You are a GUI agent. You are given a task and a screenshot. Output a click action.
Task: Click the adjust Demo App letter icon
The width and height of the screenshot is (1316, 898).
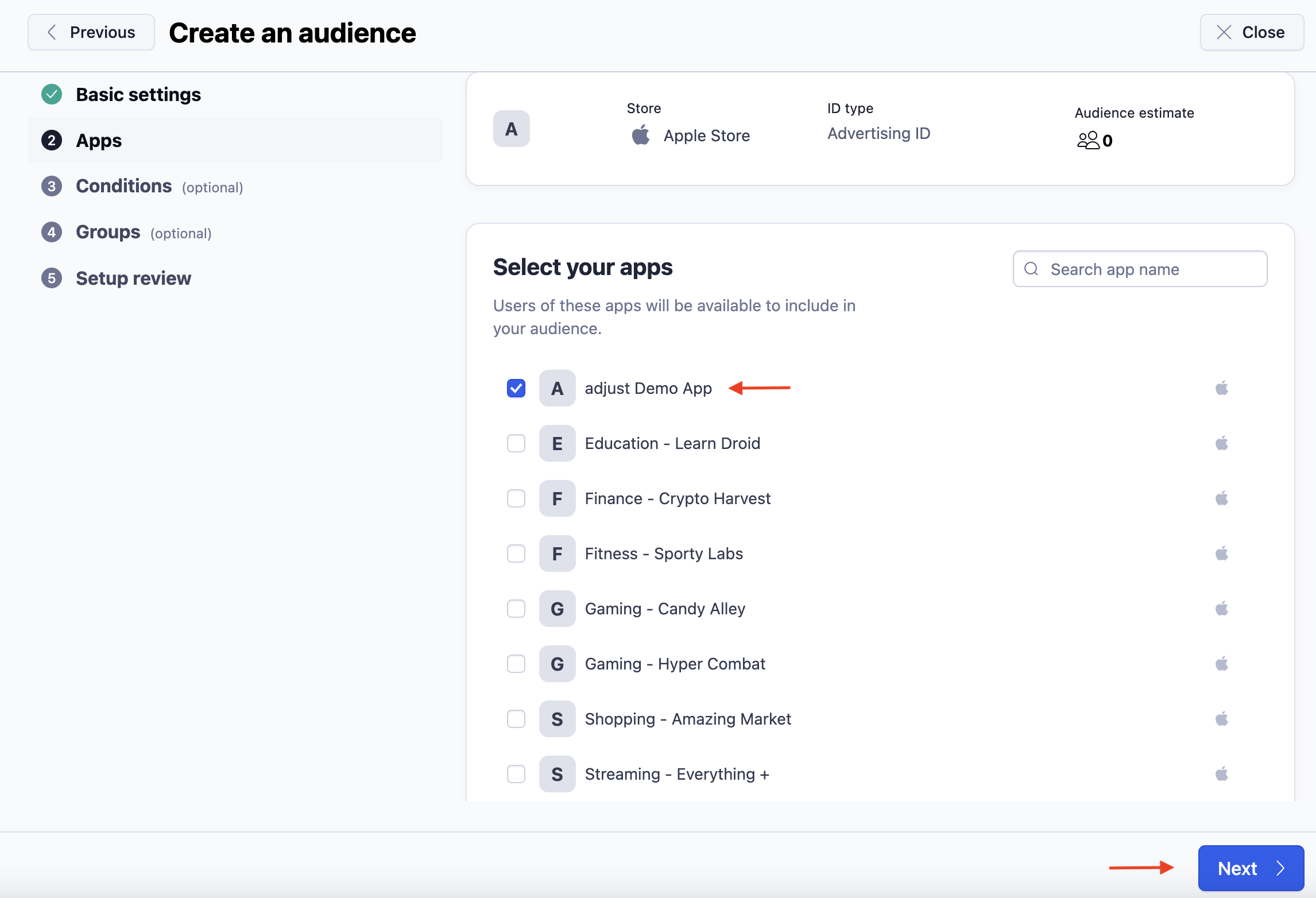(x=557, y=388)
